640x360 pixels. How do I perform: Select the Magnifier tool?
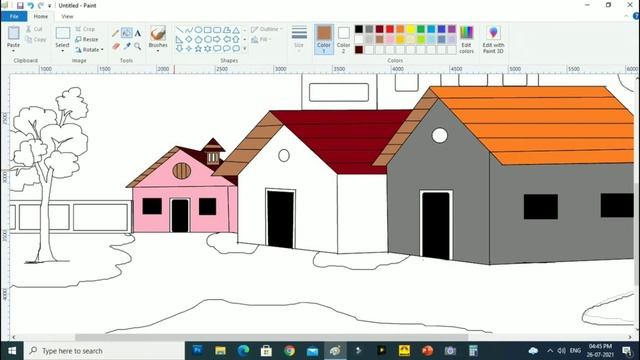[138, 46]
